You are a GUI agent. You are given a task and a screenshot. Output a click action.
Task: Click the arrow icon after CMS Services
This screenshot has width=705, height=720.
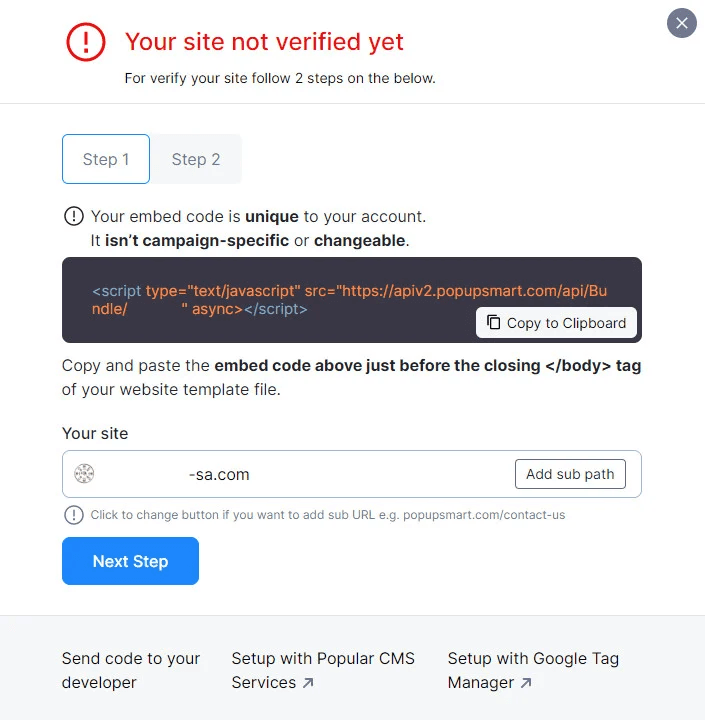tap(308, 683)
